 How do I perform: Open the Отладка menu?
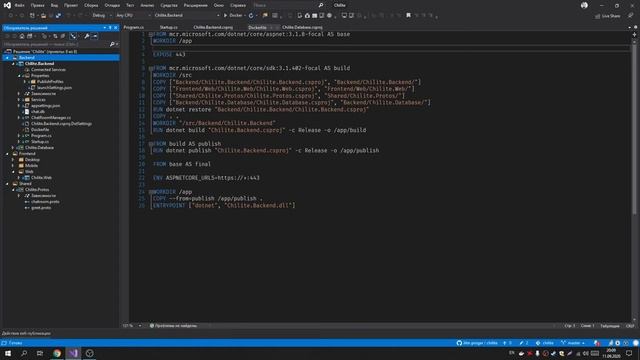click(x=112, y=5)
